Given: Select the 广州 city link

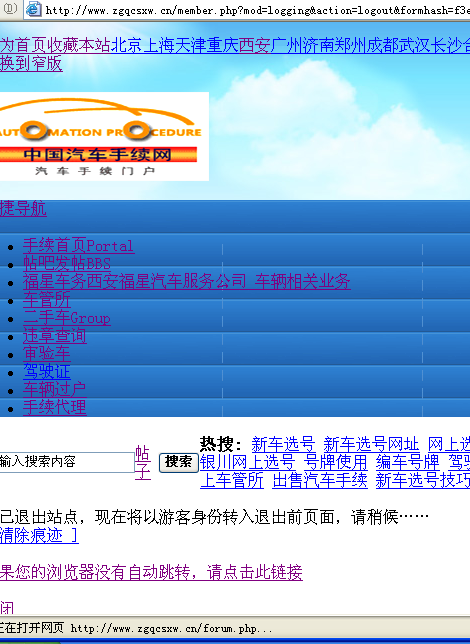Looking at the screenshot, I should [287, 45].
